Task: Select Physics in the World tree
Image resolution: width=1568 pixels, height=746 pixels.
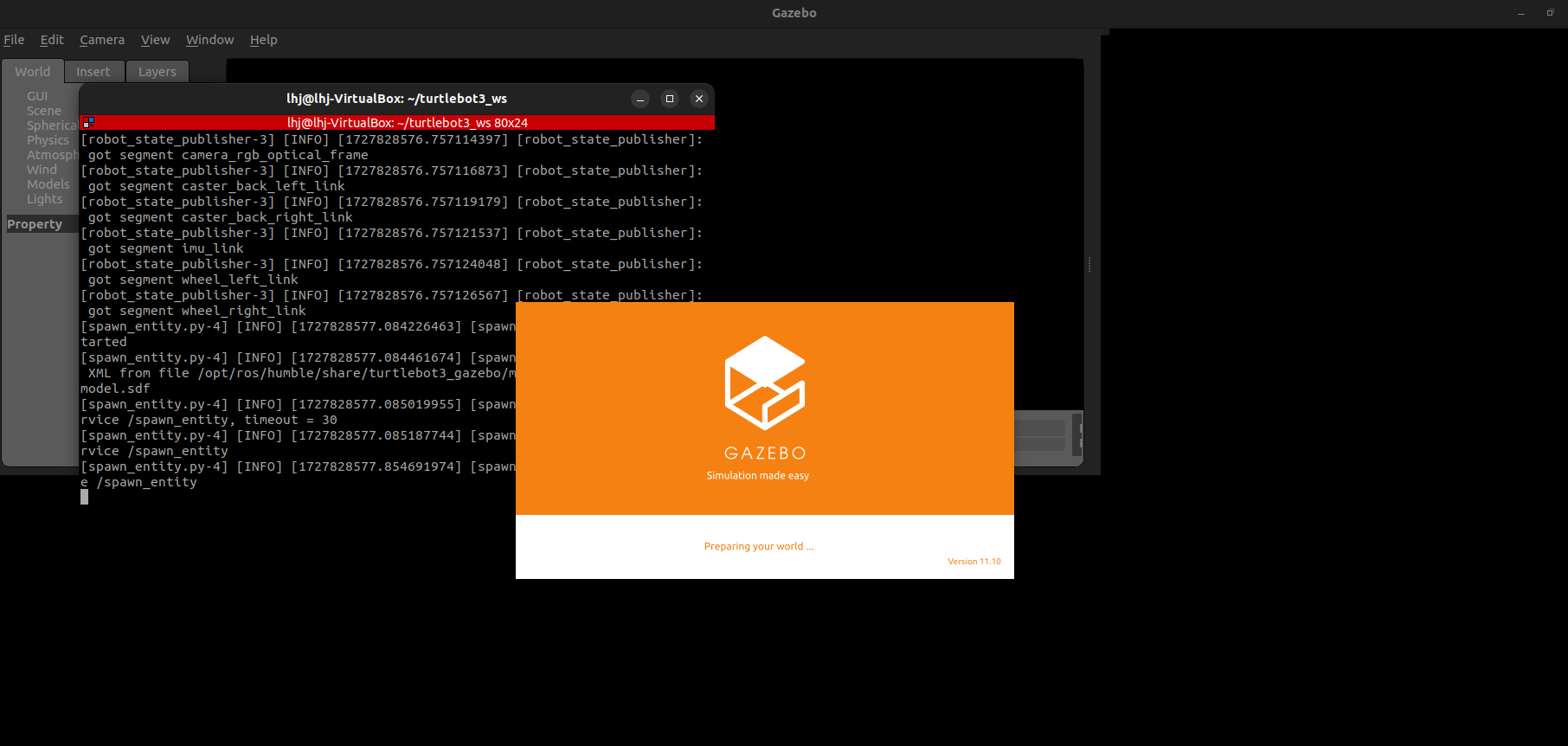Action: coord(48,140)
